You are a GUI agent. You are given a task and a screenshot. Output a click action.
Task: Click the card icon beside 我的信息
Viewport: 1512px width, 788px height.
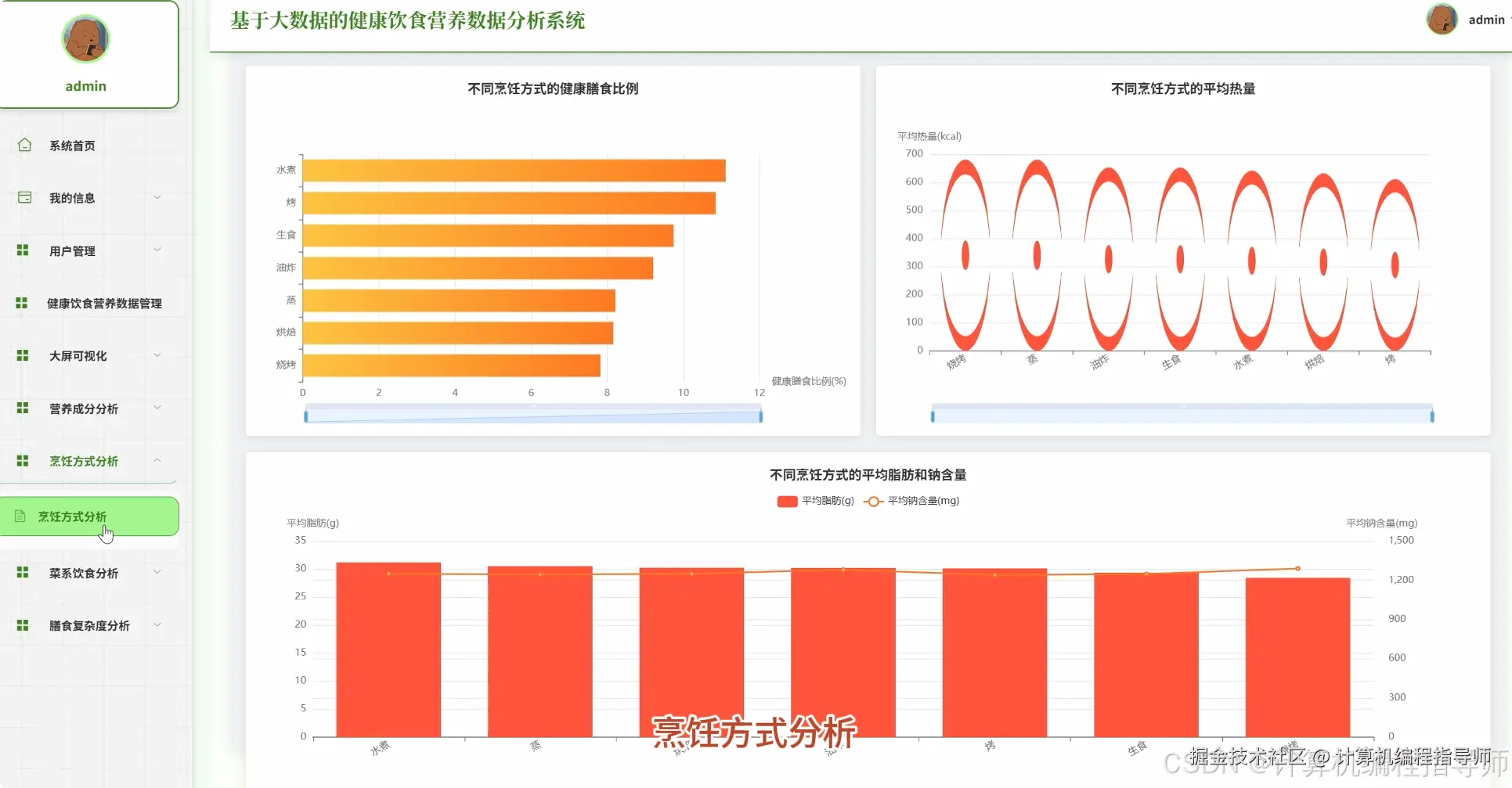point(24,197)
